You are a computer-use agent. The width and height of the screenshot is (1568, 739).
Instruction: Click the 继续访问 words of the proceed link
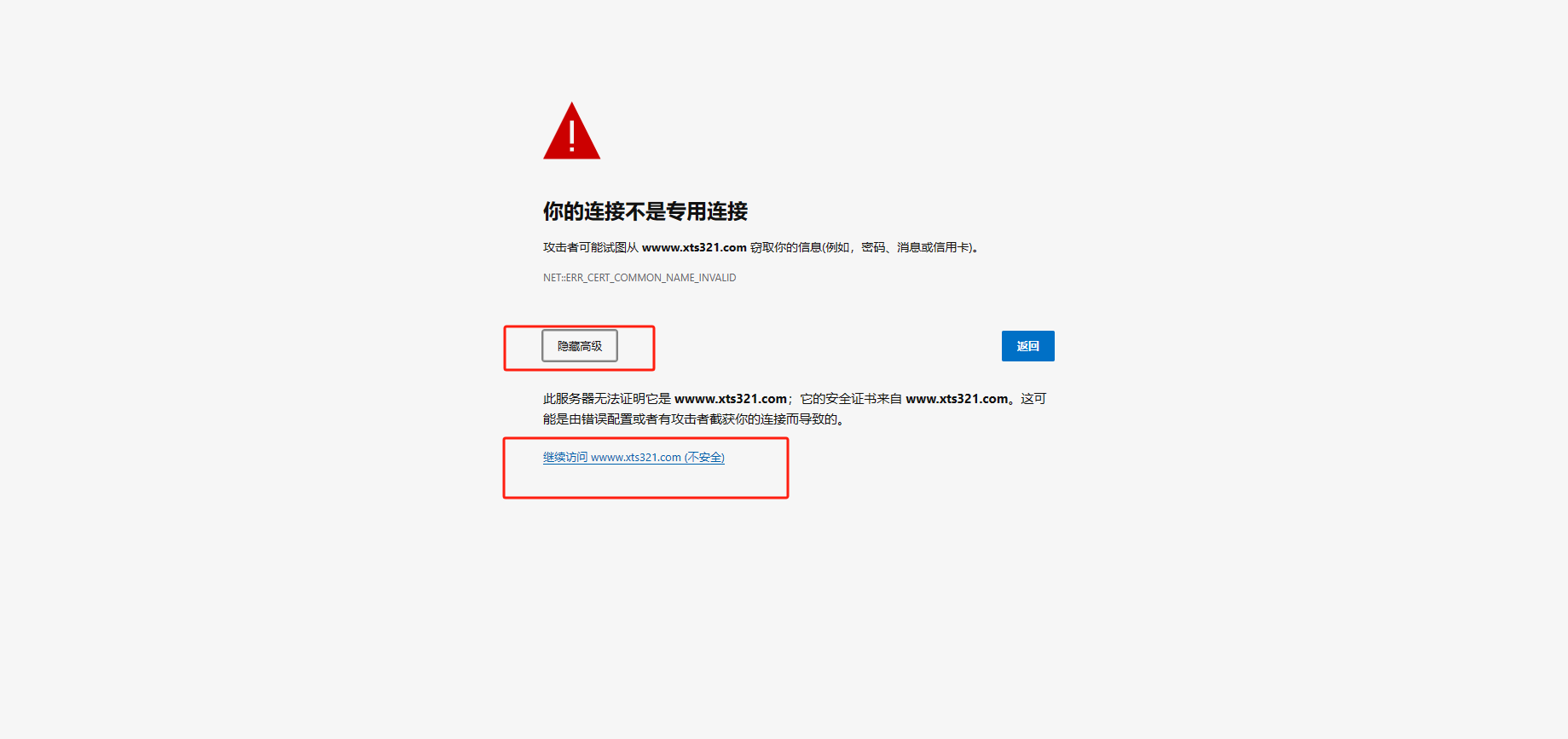tap(565, 458)
